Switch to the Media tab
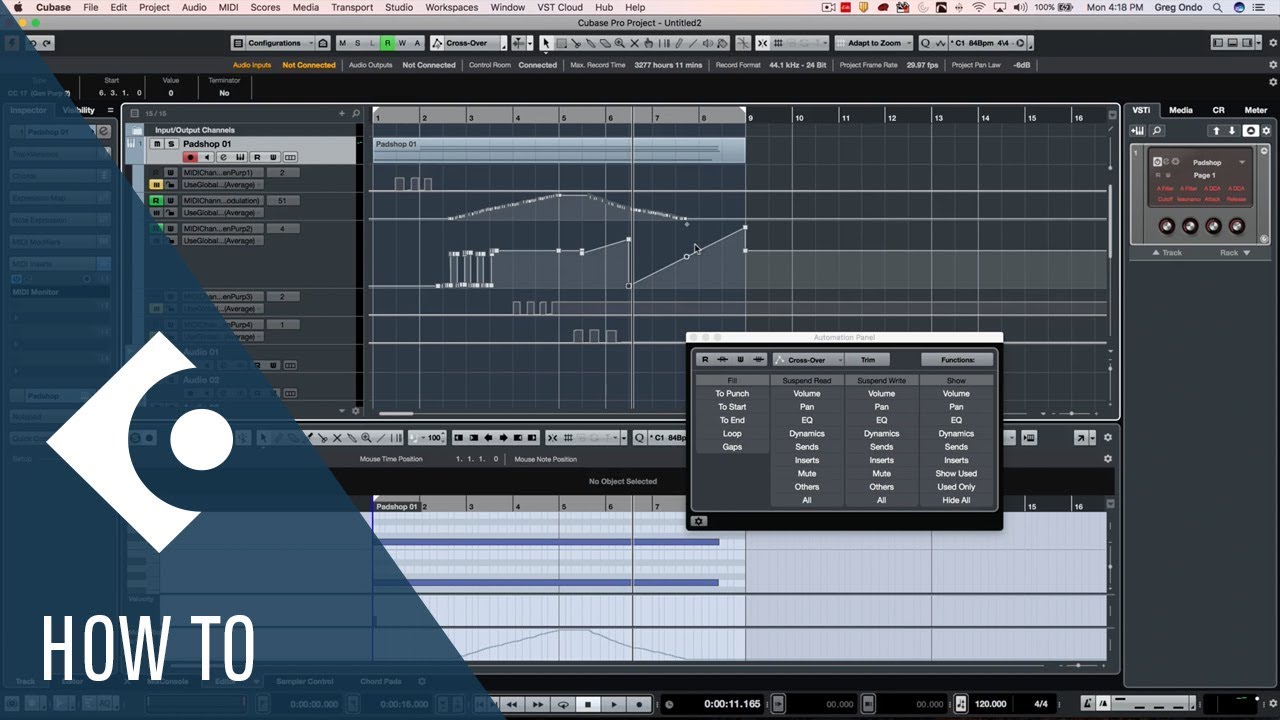This screenshot has width=1280, height=720. [x=1180, y=110]
